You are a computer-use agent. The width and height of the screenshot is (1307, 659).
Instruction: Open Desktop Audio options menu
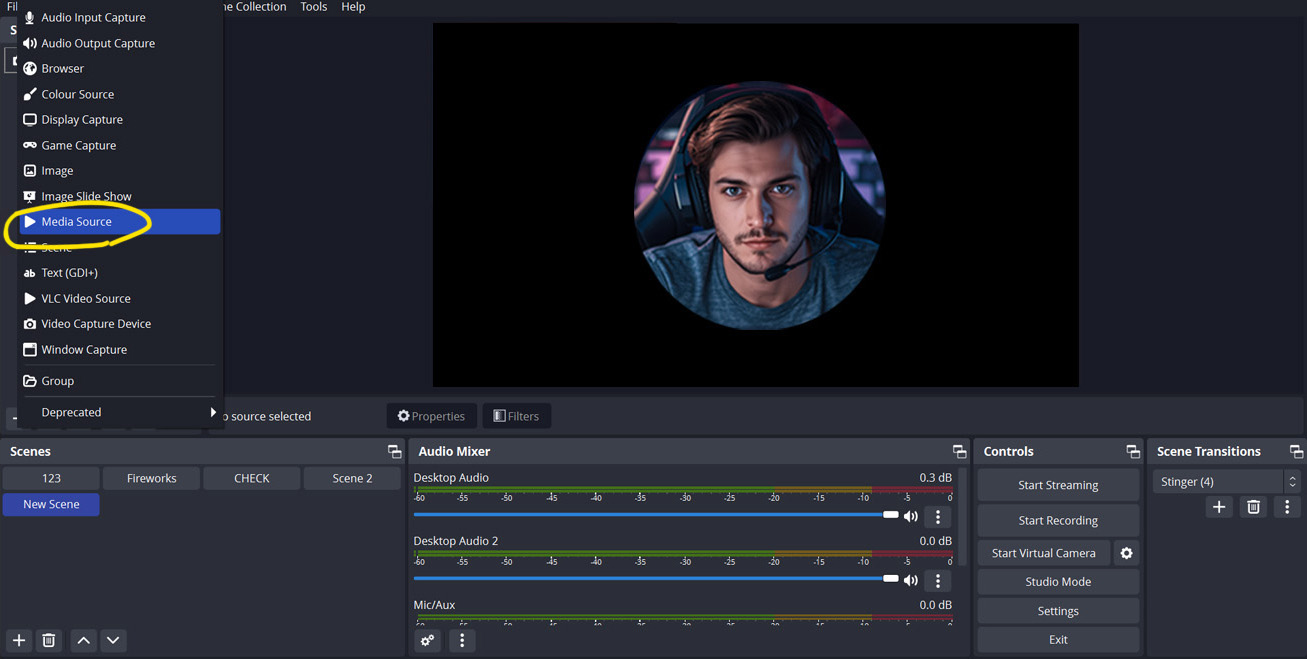pyautogui.click(x=937, y=517)
